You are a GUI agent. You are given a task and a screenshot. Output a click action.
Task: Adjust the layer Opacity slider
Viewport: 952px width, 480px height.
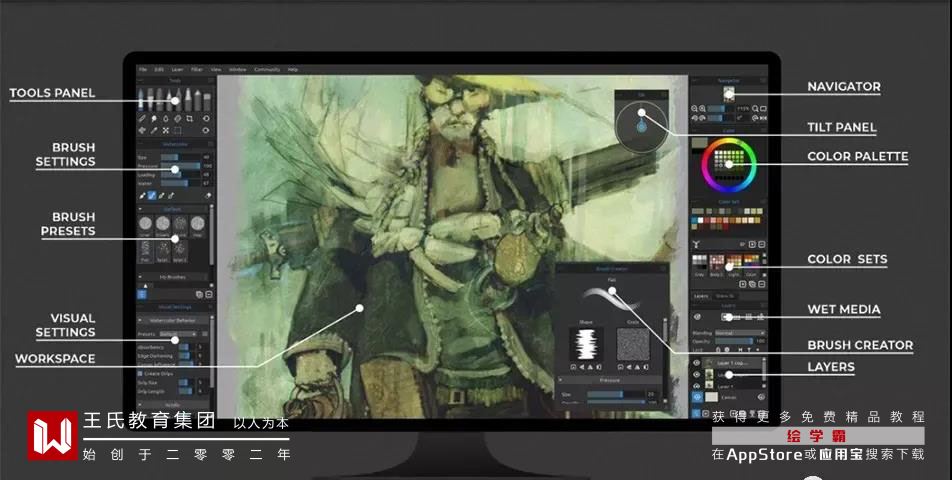(x=734, y=341)
